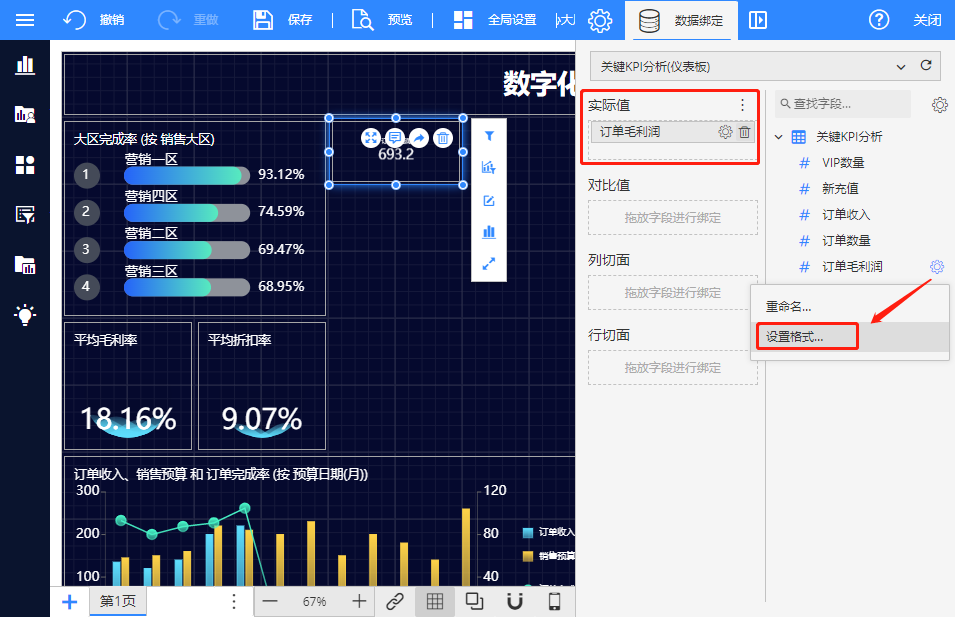Open the comment icon on the selected widget

click(x=395, y=138)
